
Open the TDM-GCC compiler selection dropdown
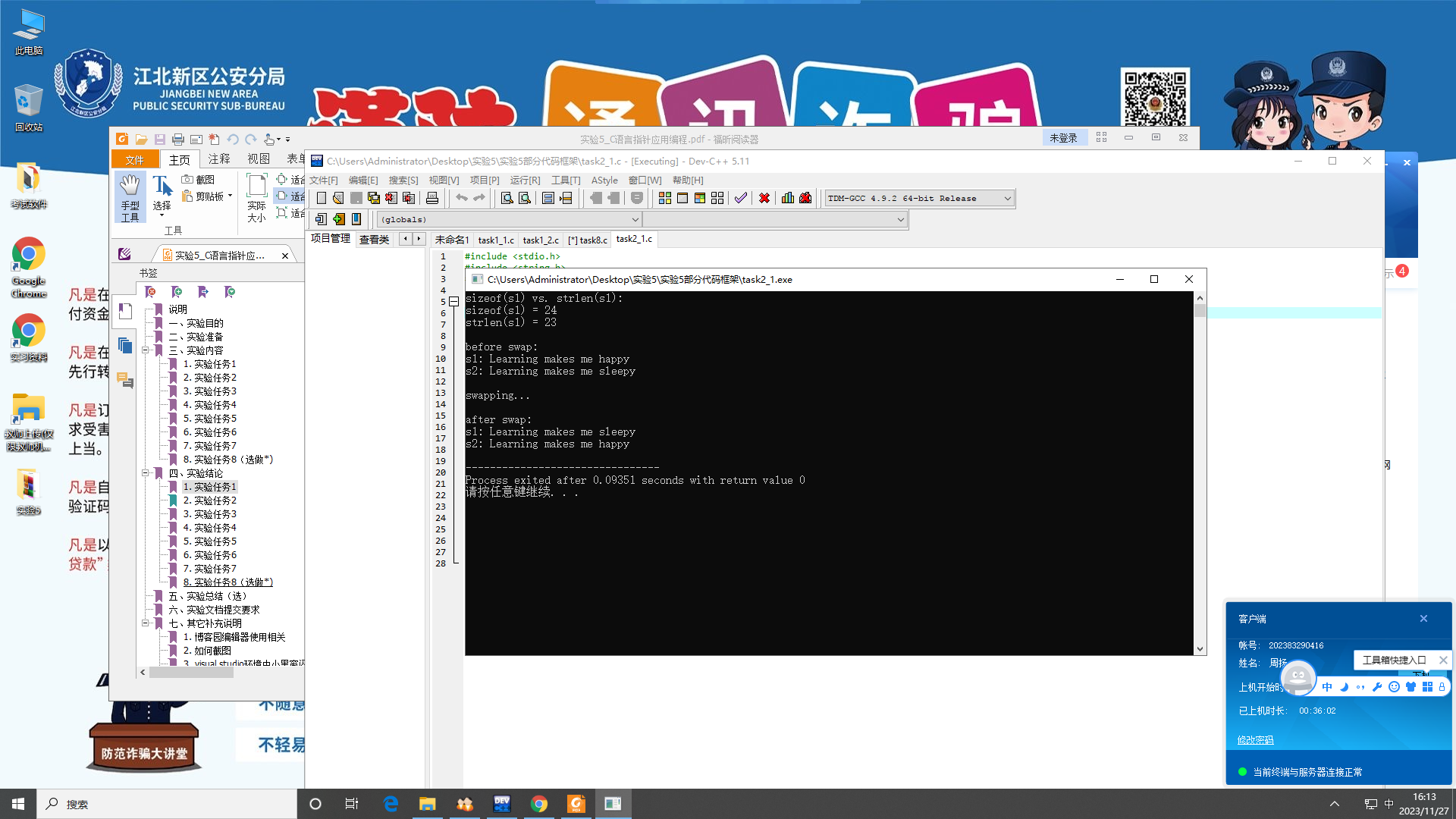coord(1007,199)
